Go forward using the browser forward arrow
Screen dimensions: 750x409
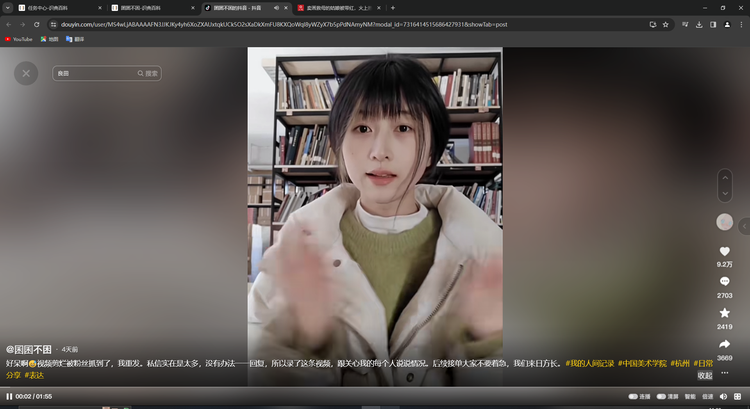click(22, 24)
